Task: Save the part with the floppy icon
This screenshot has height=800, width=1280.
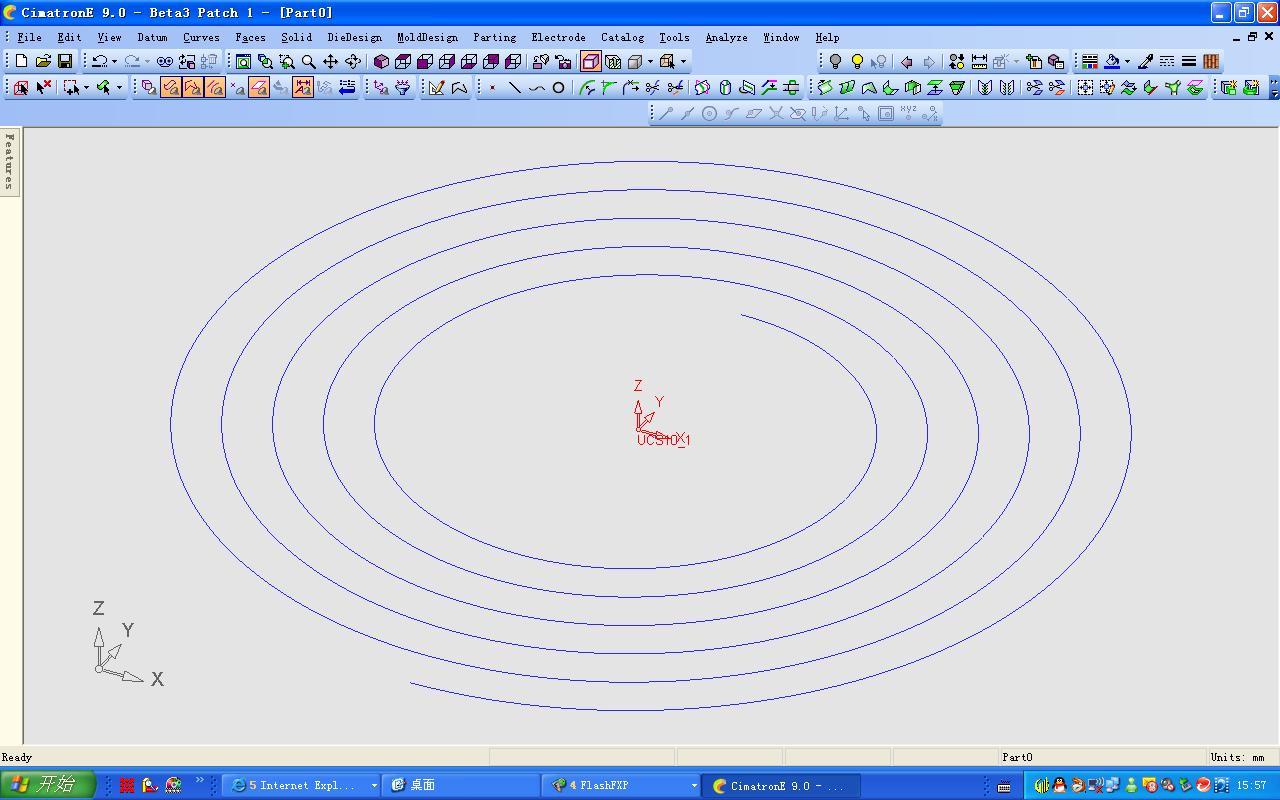Action: 65,62
